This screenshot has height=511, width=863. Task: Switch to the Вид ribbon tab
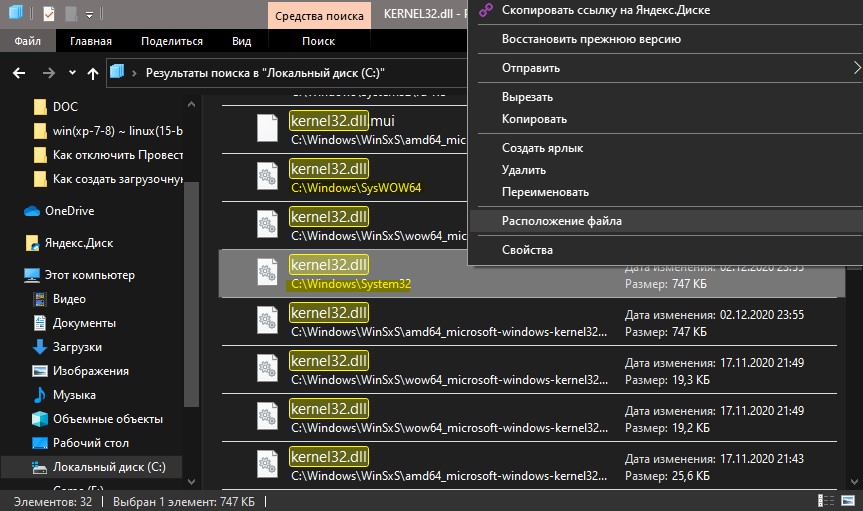[241, 41]
